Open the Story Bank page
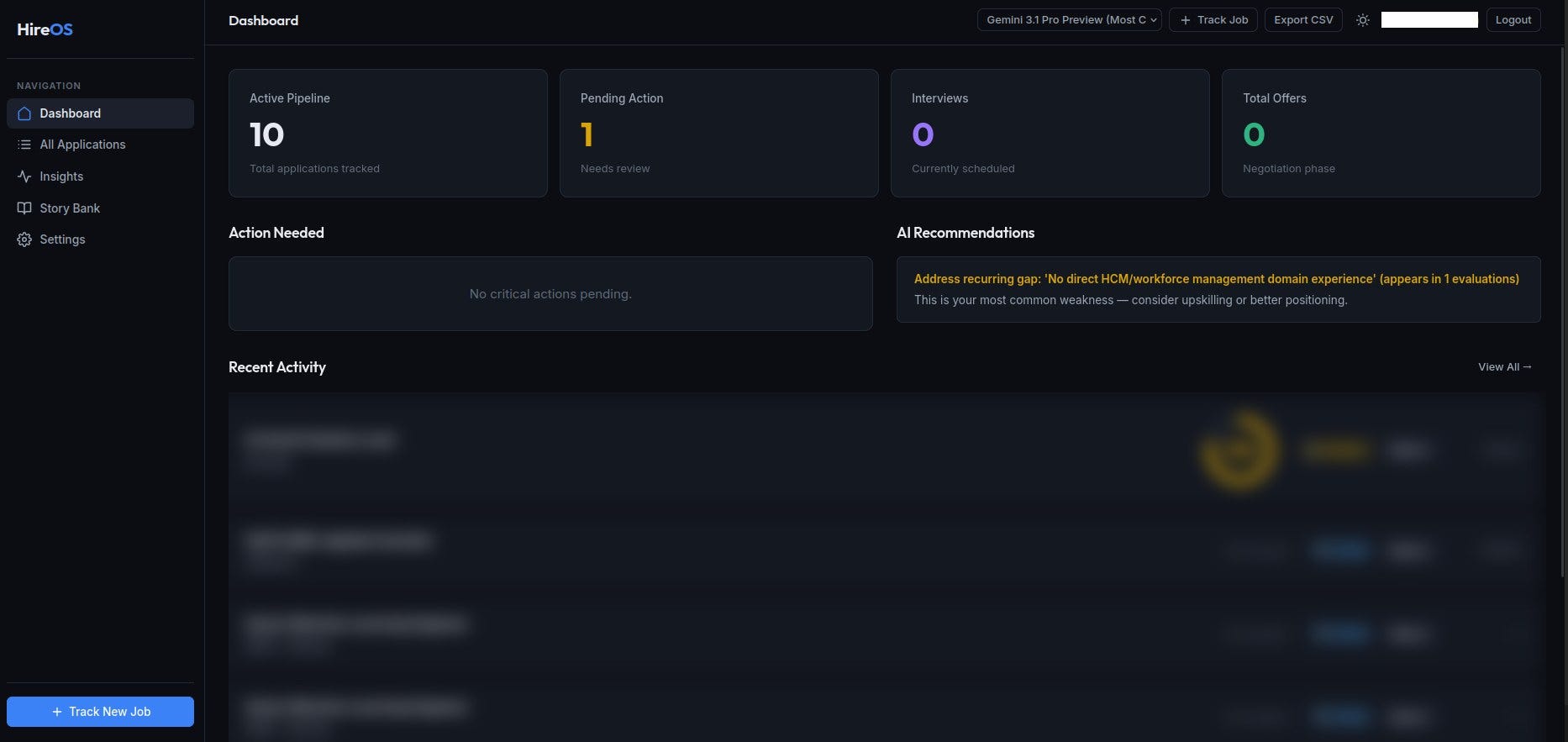Screen dimensions: 1568x742 (x=100, y=208)
